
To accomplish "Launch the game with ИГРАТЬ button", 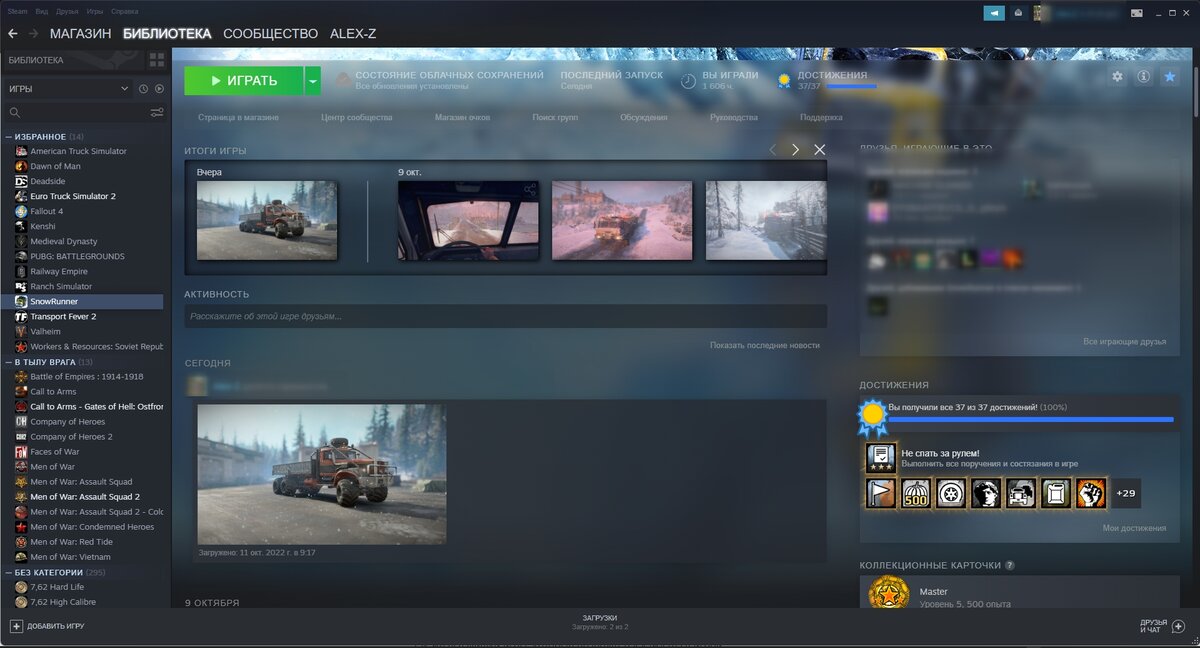I will (x=244, y=81).
